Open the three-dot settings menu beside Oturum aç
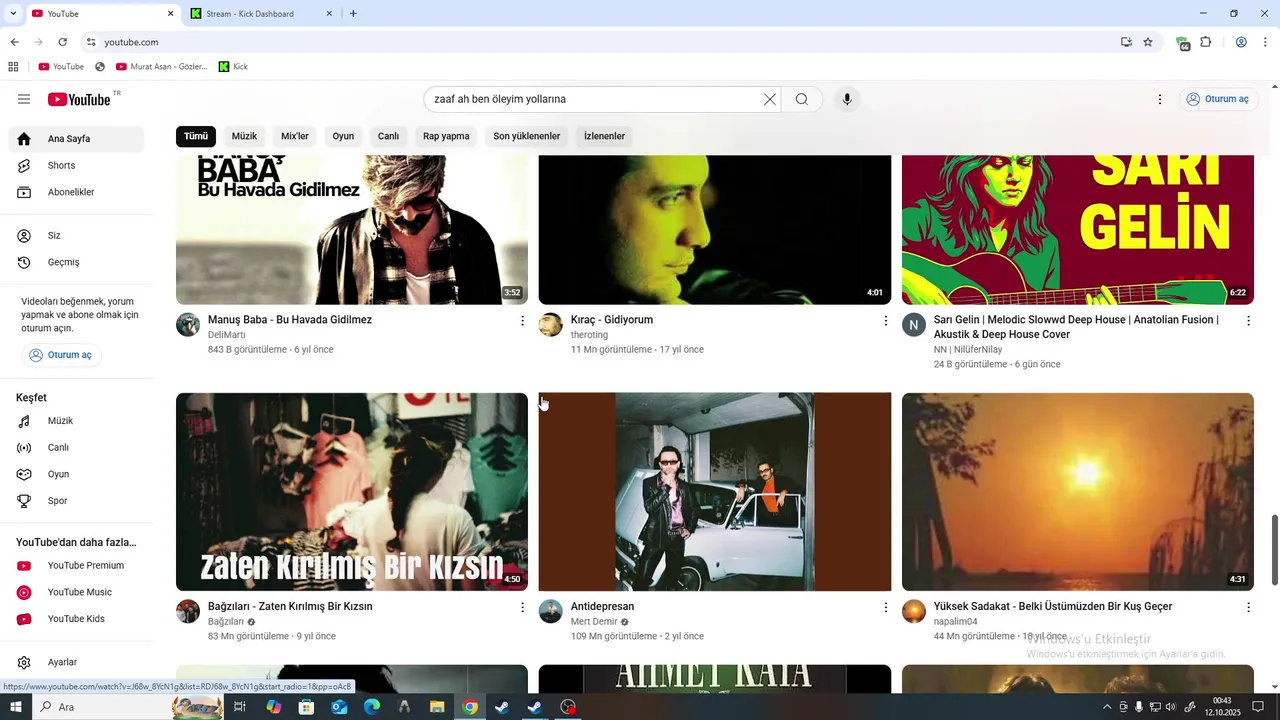The width and height of the screenshot is (1280, 720). tap(1160, 99)
